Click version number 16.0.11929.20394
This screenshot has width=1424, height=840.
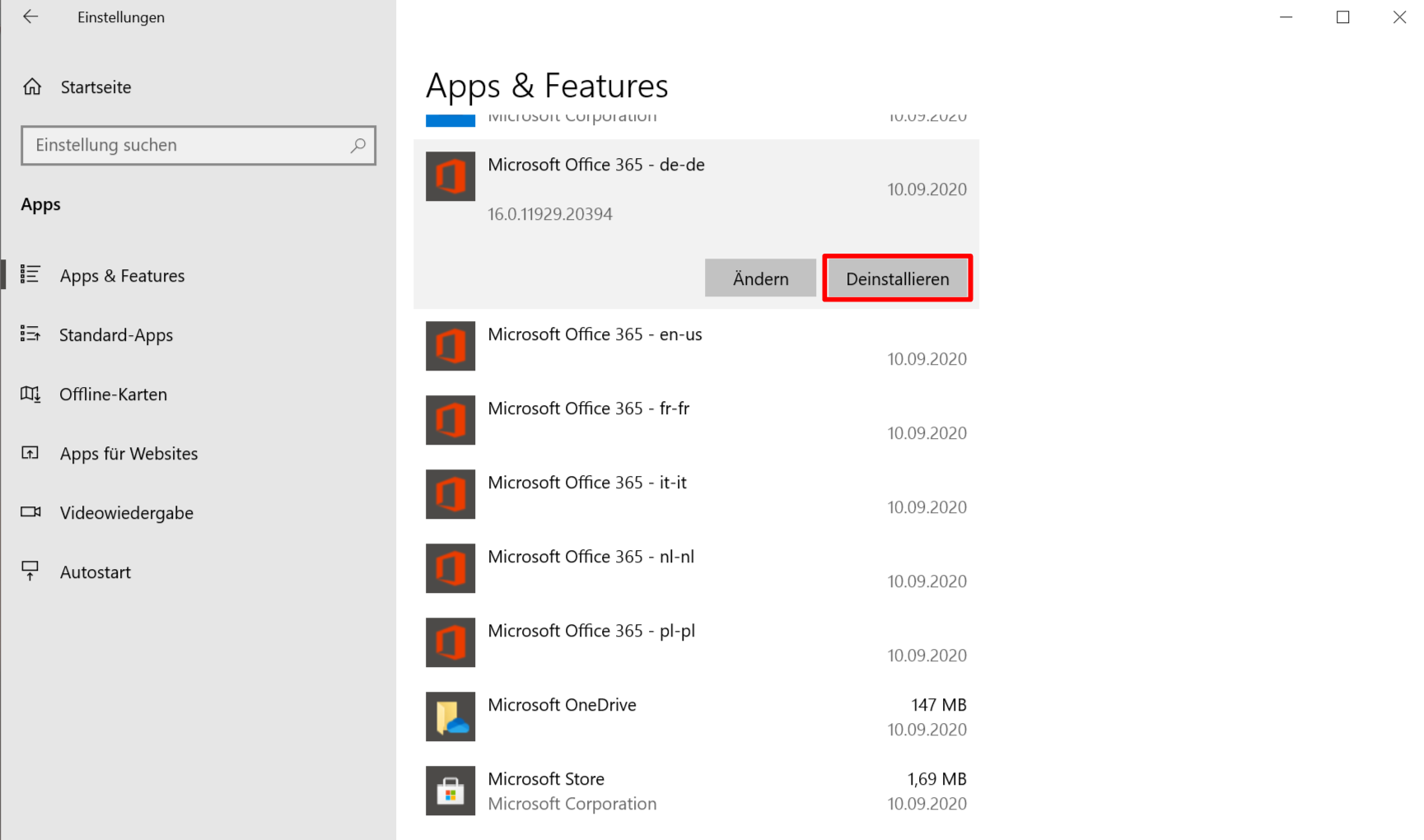click(550, 214)
